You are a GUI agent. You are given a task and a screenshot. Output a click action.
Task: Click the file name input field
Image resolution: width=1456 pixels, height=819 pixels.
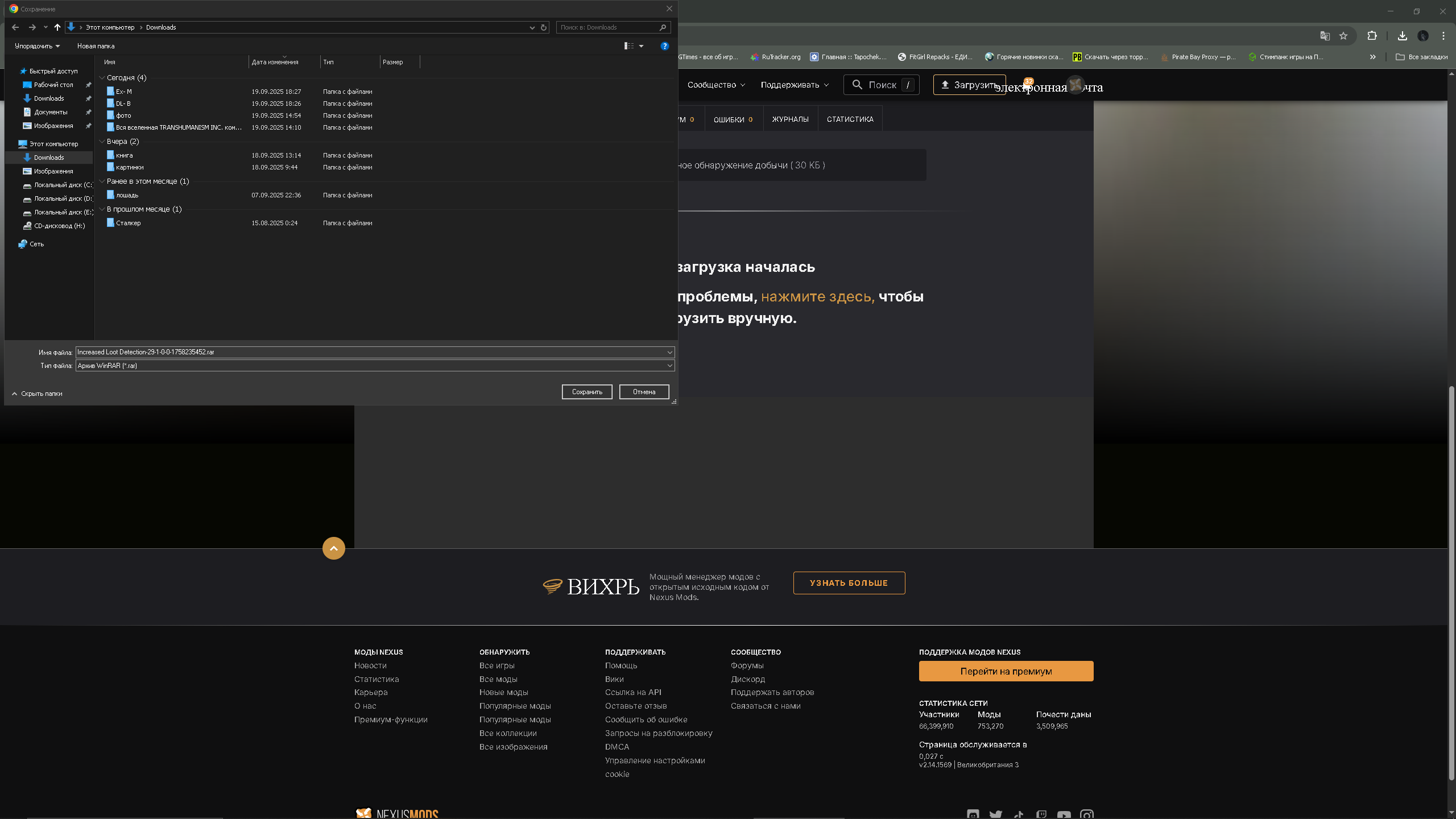pos(370,352)
